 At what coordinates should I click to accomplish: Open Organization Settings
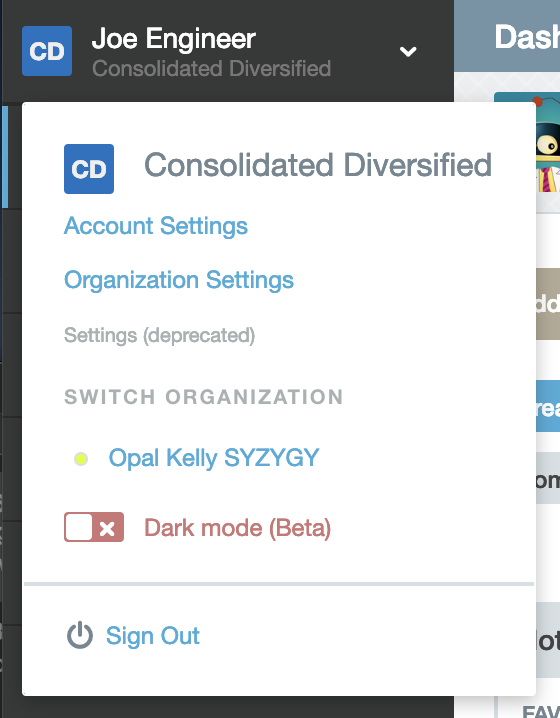click(179, 280)
